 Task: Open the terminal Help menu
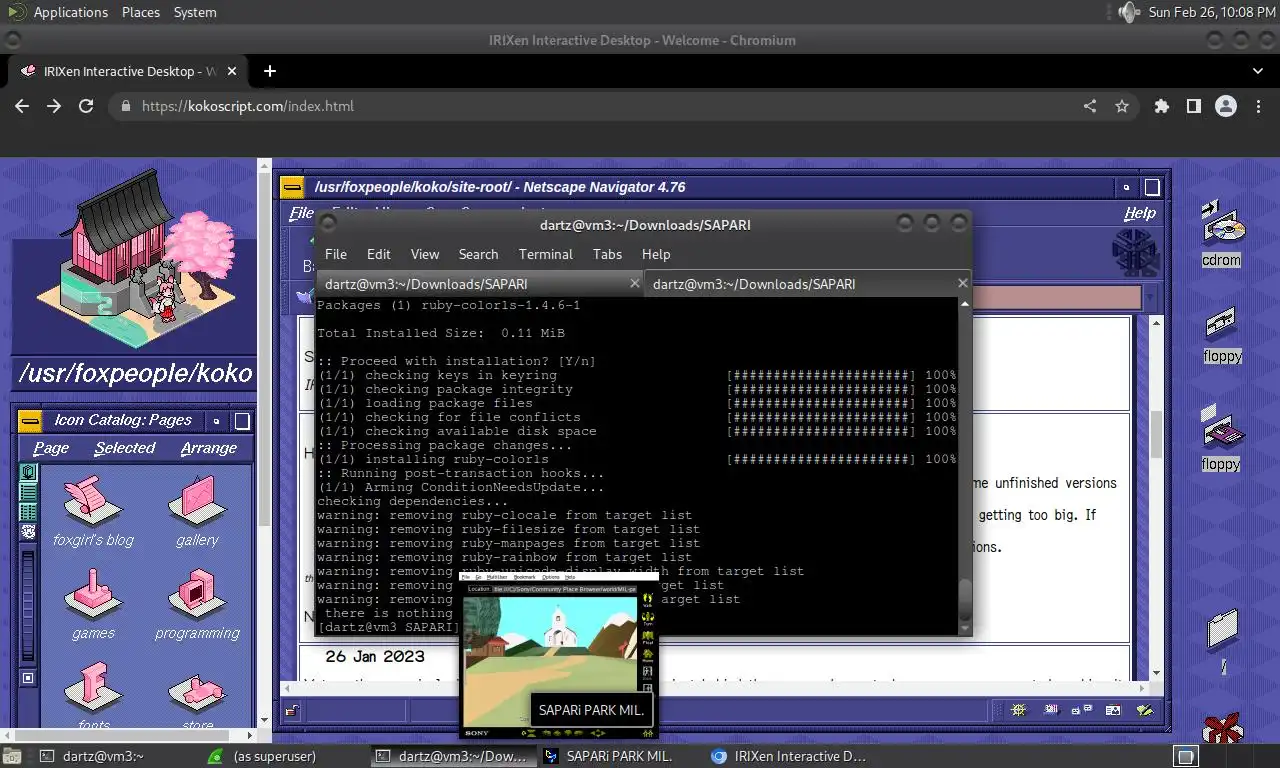[656, 254]
